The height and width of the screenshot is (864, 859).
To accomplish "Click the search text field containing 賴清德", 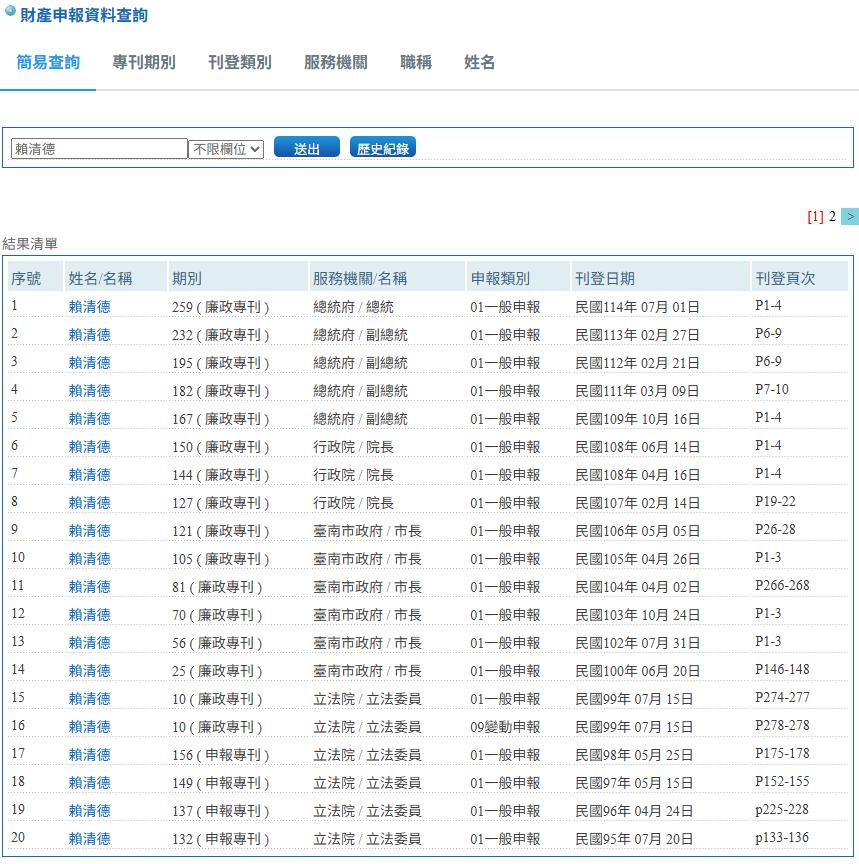I will click(99, 149).
